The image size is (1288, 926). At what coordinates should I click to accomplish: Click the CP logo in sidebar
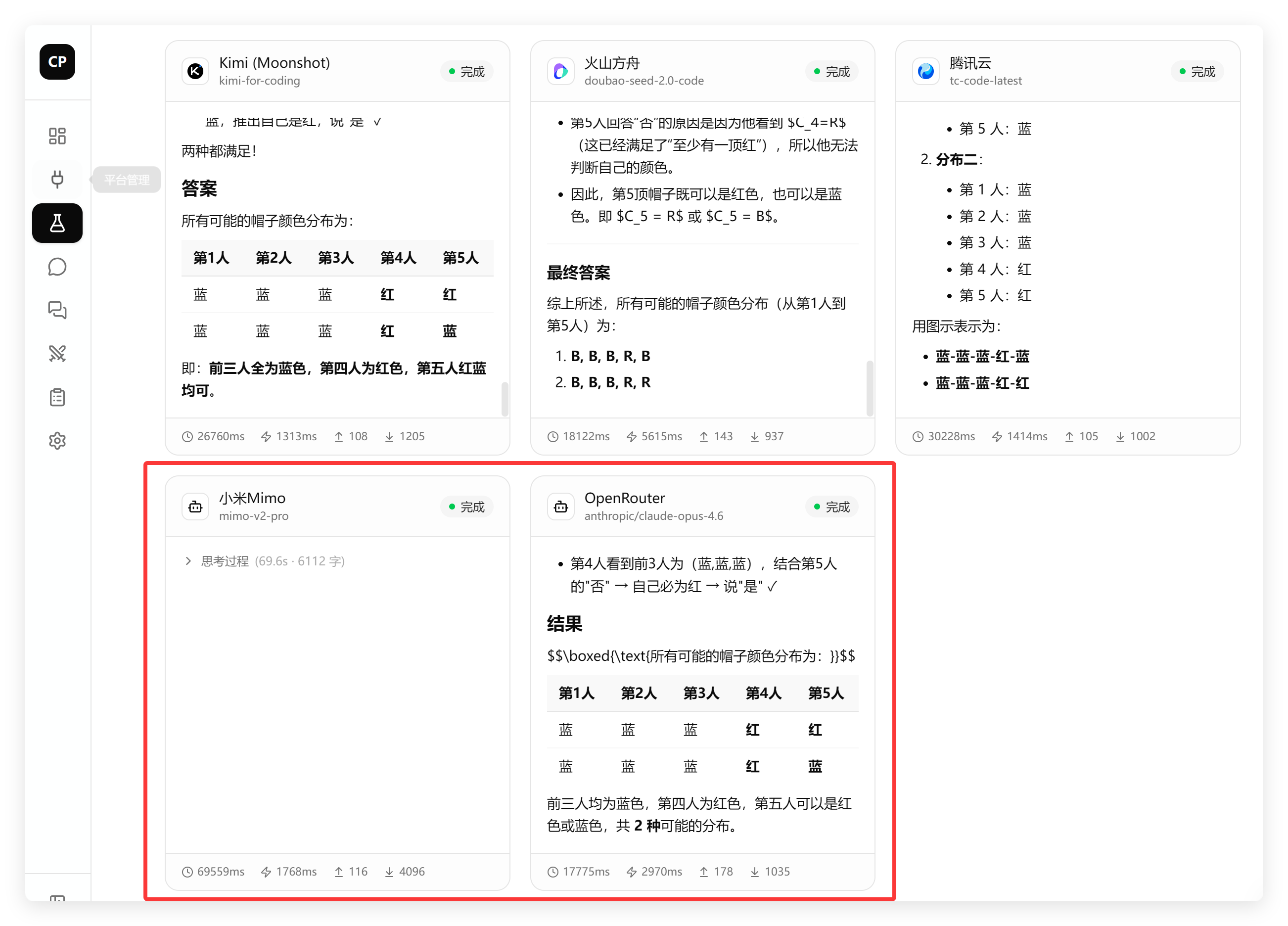pyautogui.click(x=57, y=61)
